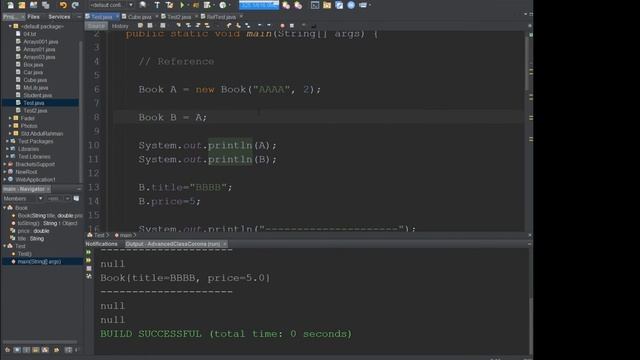The image size is (640, 360).
Task: Click the Redo toolbar icon
Action: pyautogui.click(x=75, y=5)
